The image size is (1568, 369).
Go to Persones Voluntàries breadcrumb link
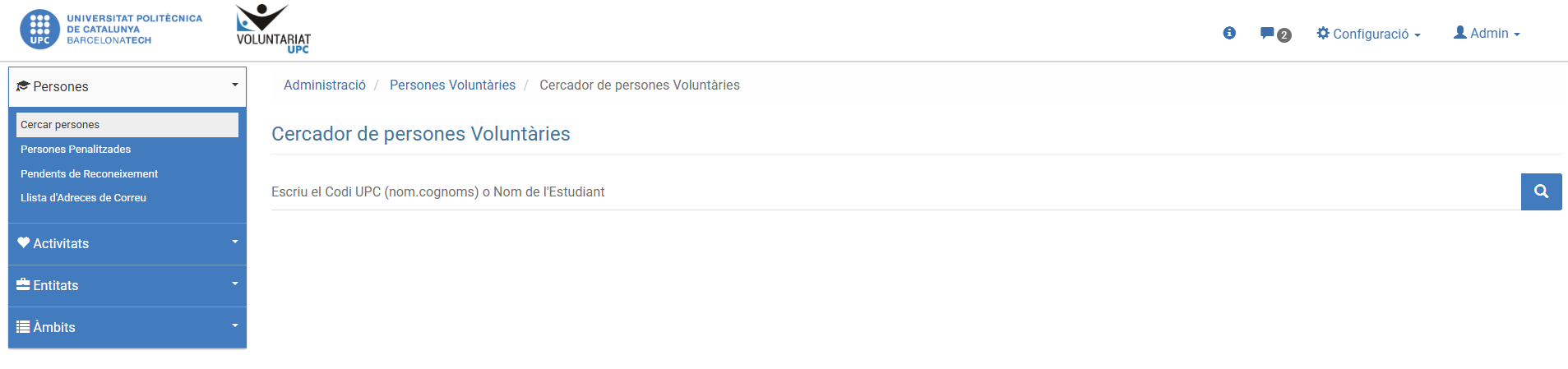tap(452, 85)
